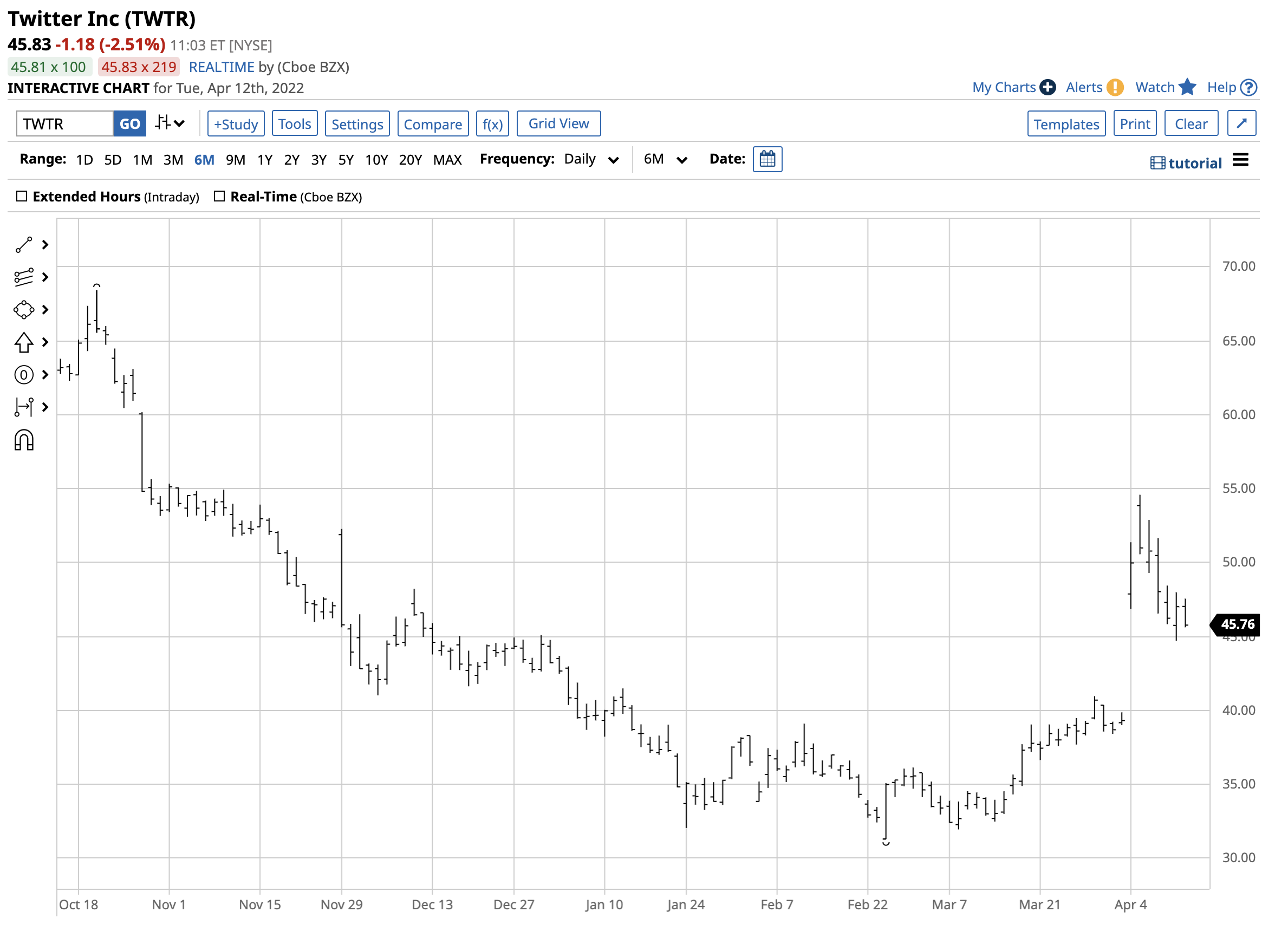Enable the Extended Hours checkbox
The image size is (1288, 925).
[22, 197]
